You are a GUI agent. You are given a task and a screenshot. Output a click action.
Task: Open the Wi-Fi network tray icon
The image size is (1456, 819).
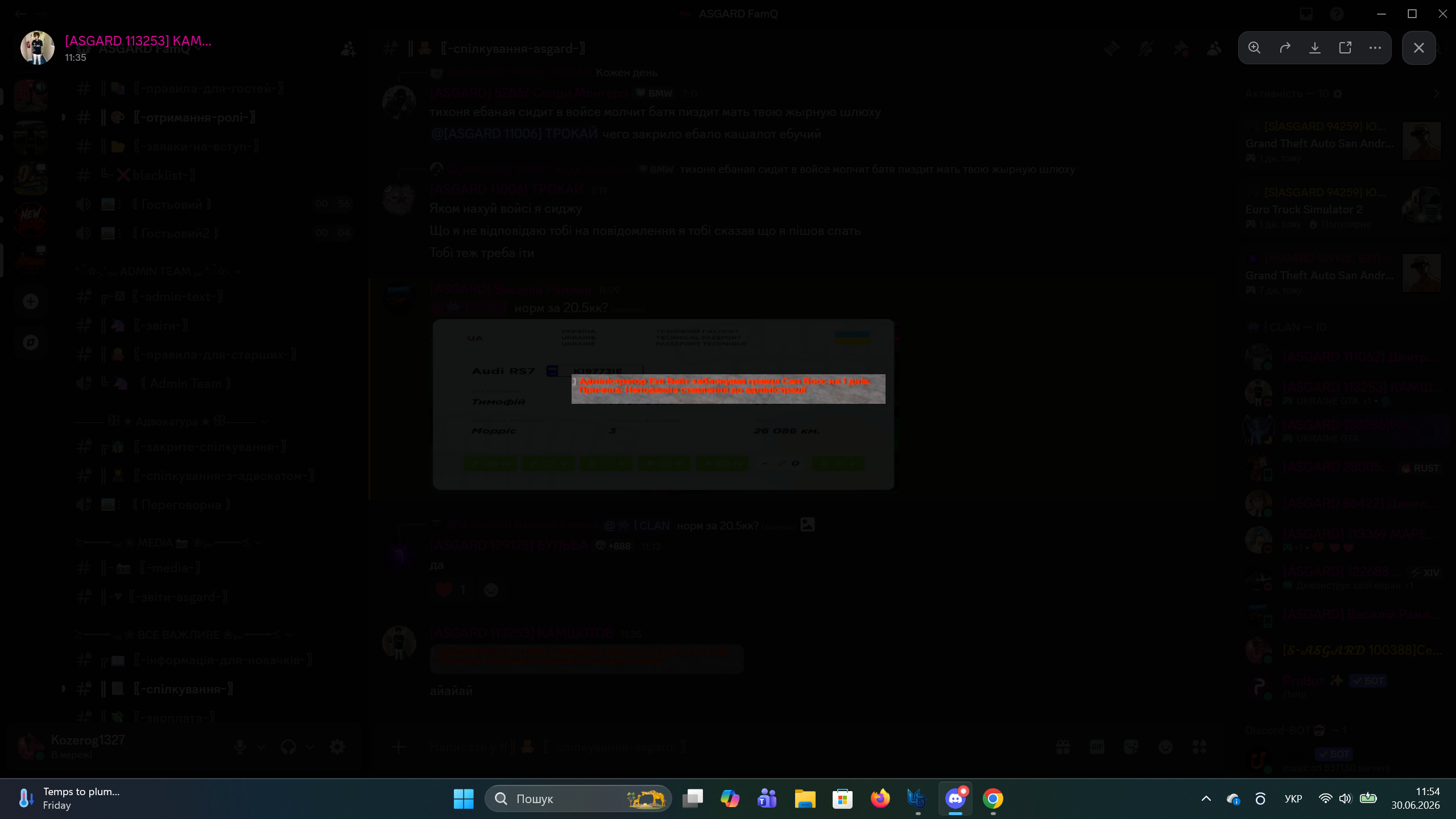coord(1325,799)
